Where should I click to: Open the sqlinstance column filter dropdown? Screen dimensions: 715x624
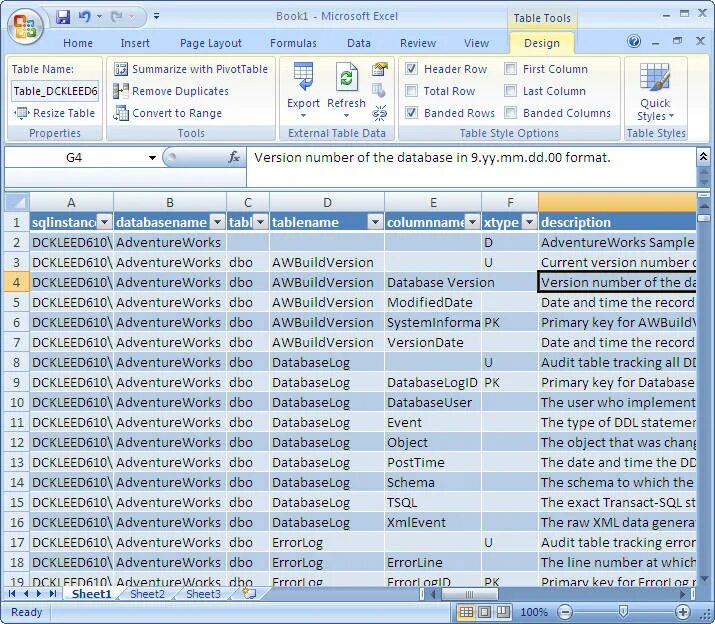click(104, 222)
